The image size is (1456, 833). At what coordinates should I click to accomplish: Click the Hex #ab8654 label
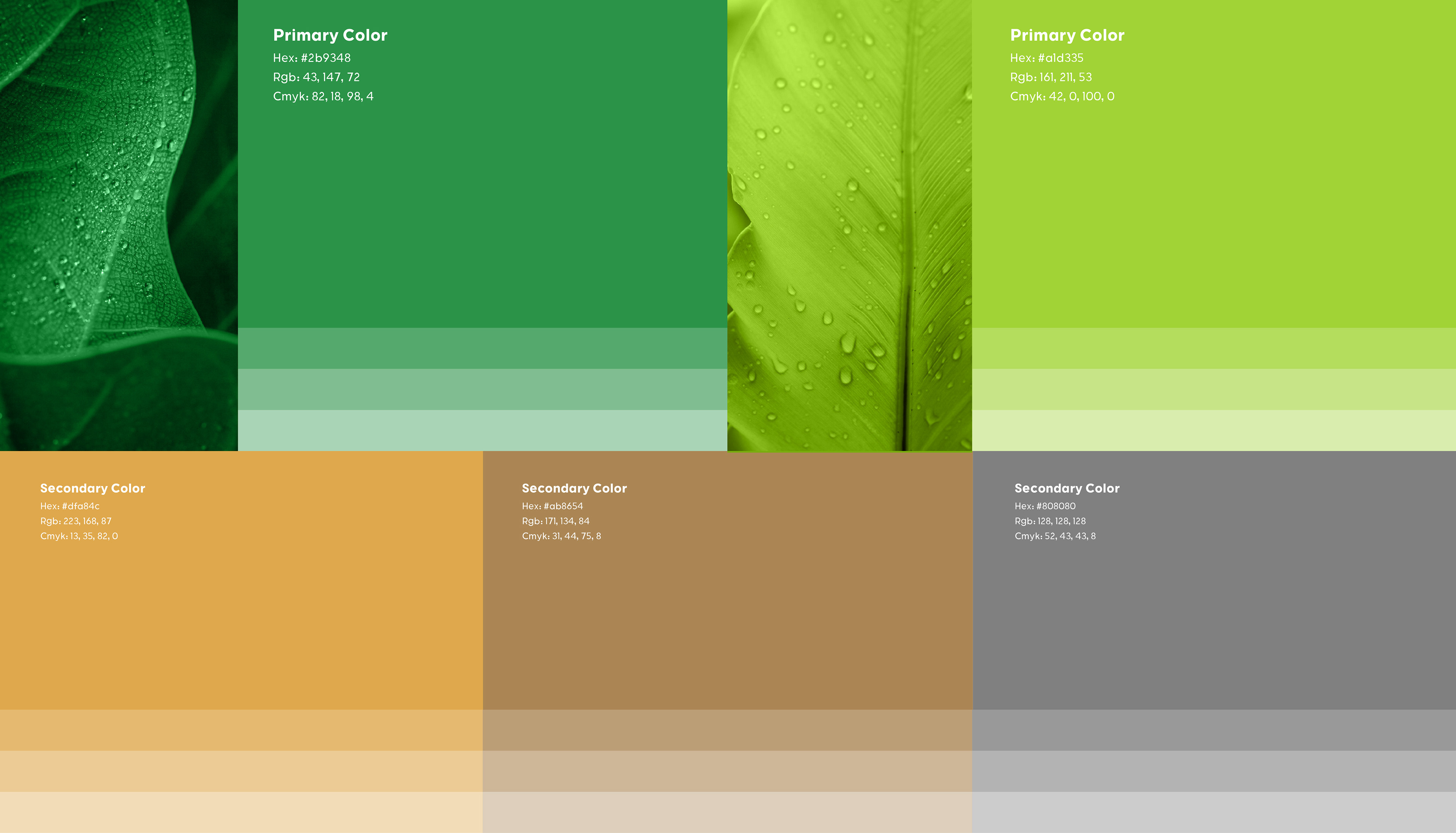(552, 506)
